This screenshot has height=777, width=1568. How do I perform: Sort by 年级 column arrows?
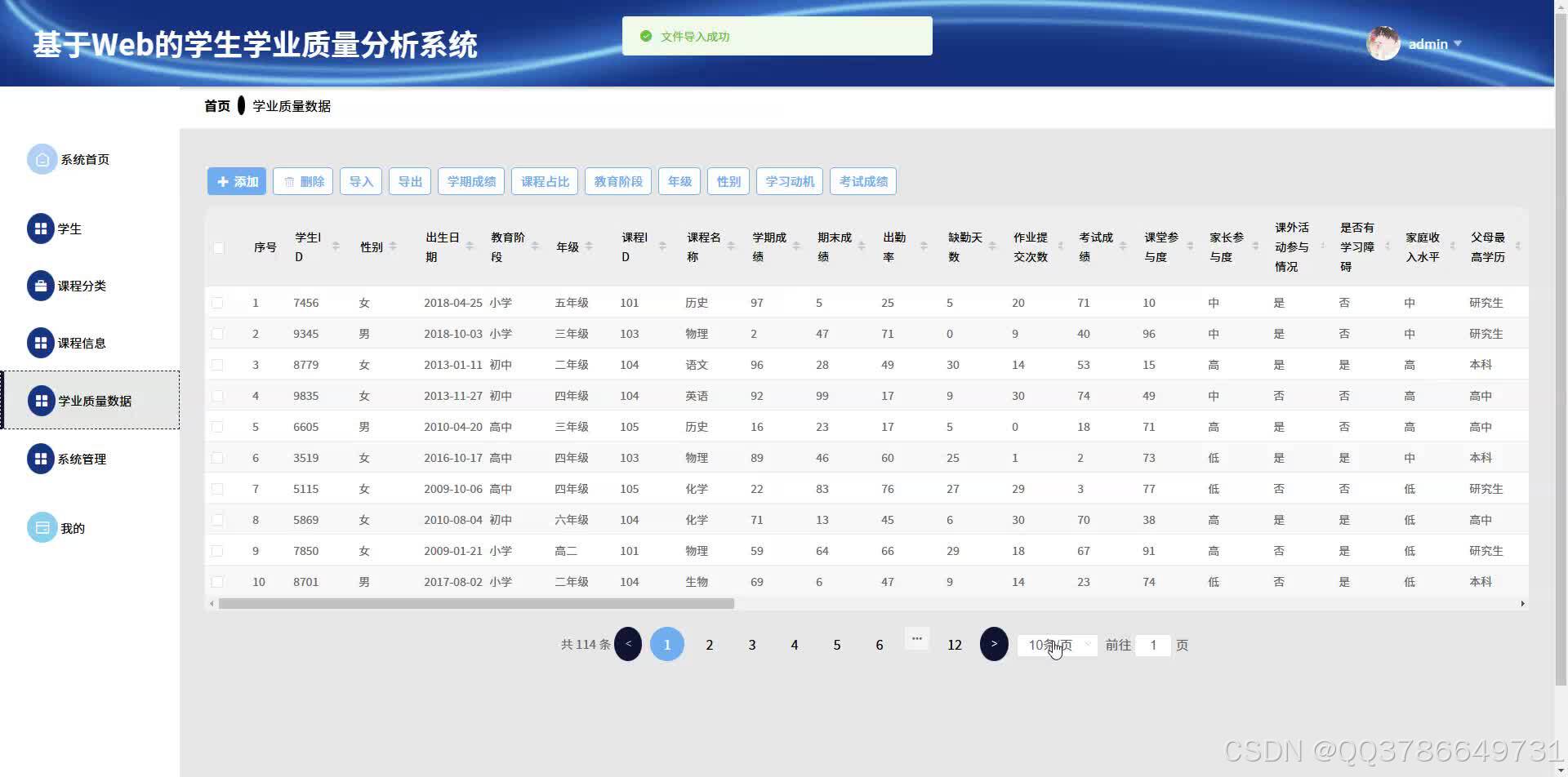tap(589, 246)
